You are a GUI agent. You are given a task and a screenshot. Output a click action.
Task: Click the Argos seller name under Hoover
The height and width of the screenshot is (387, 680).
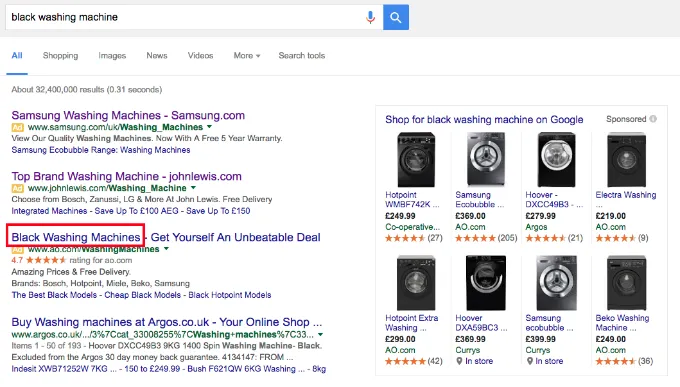point(536,227)
